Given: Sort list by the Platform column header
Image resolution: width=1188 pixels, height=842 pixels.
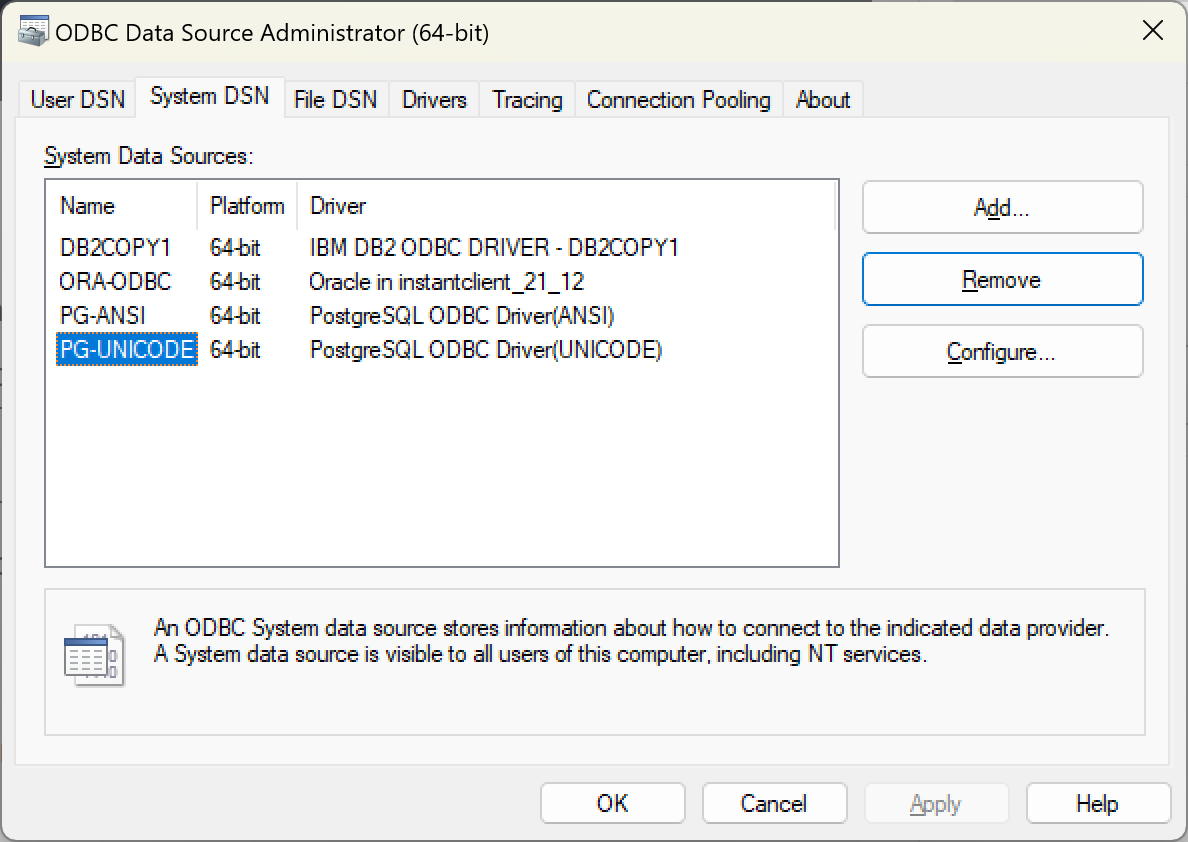Looking at the screenshot, I should point(246,206).
